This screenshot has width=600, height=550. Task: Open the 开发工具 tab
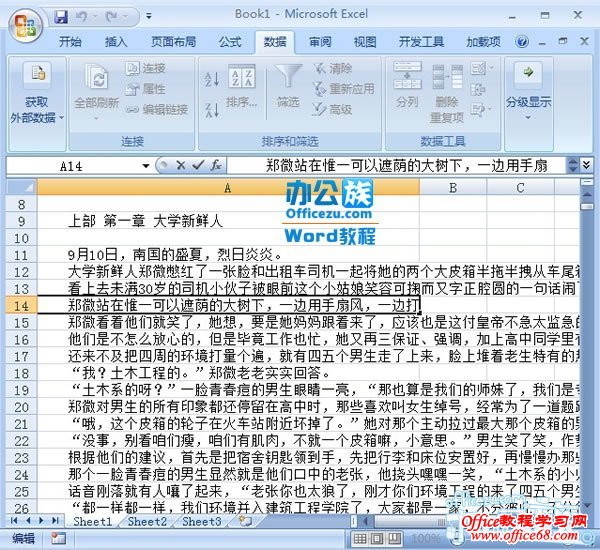[421, 41]
